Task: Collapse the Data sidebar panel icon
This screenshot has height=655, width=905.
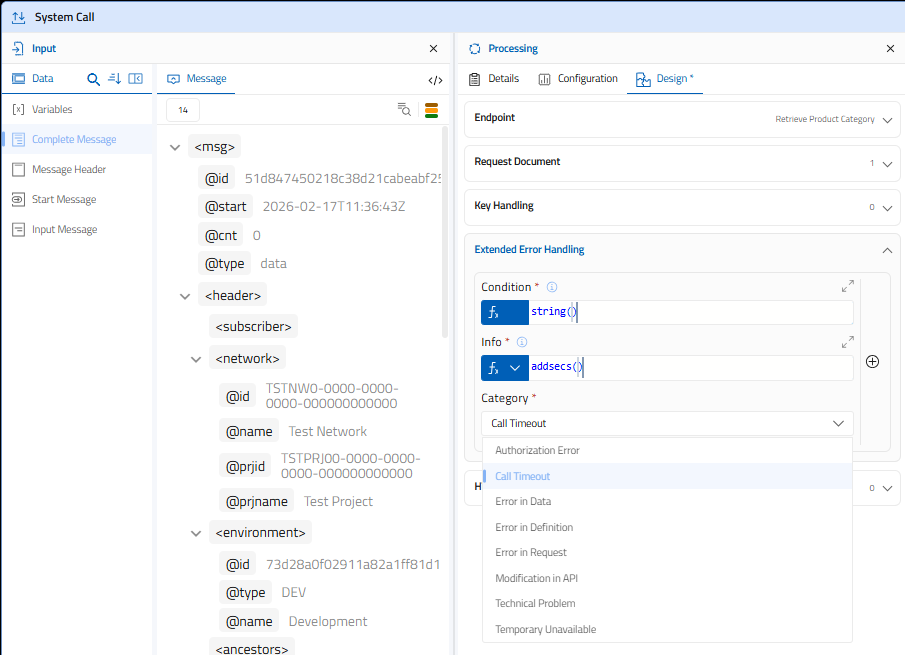Action: 136,79
